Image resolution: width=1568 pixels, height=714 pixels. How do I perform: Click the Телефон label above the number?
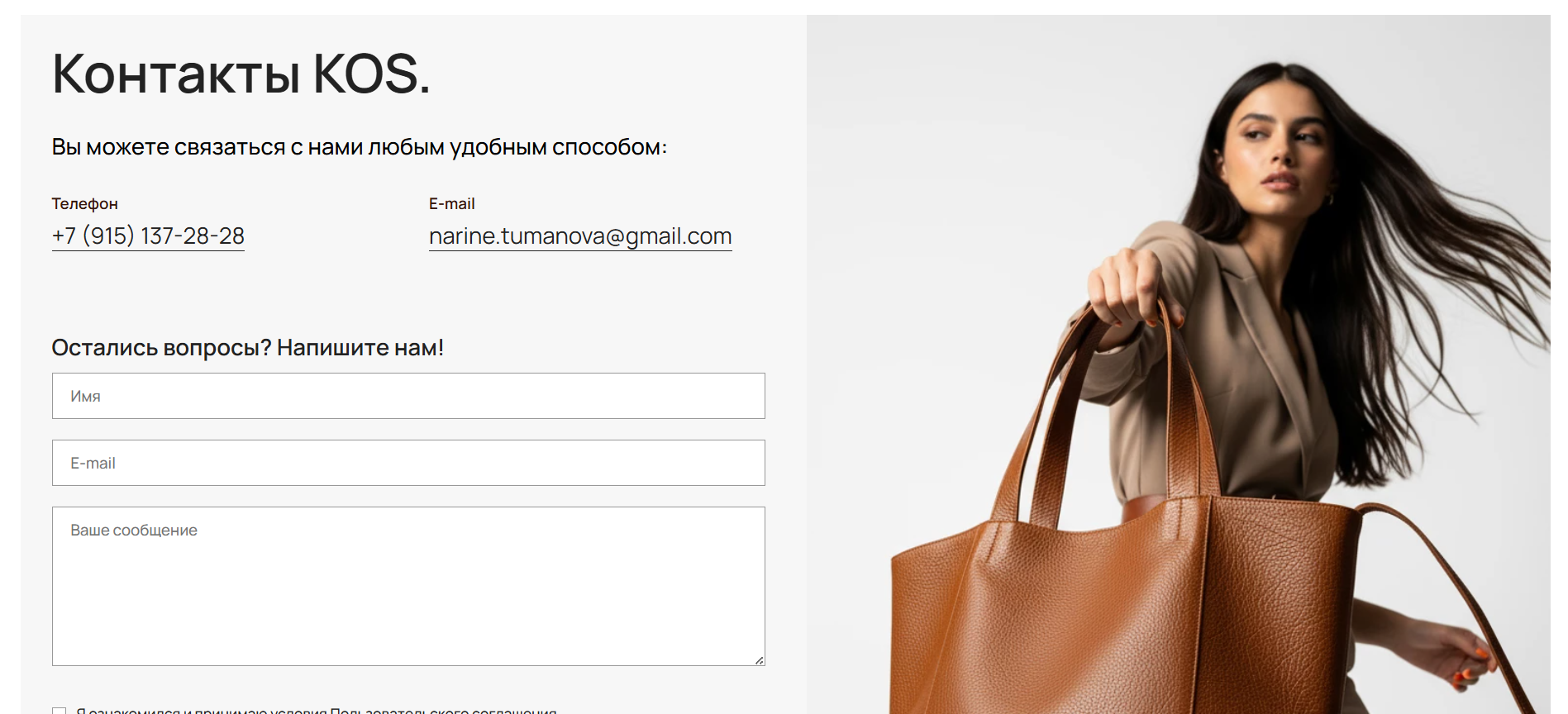(85, 203)
